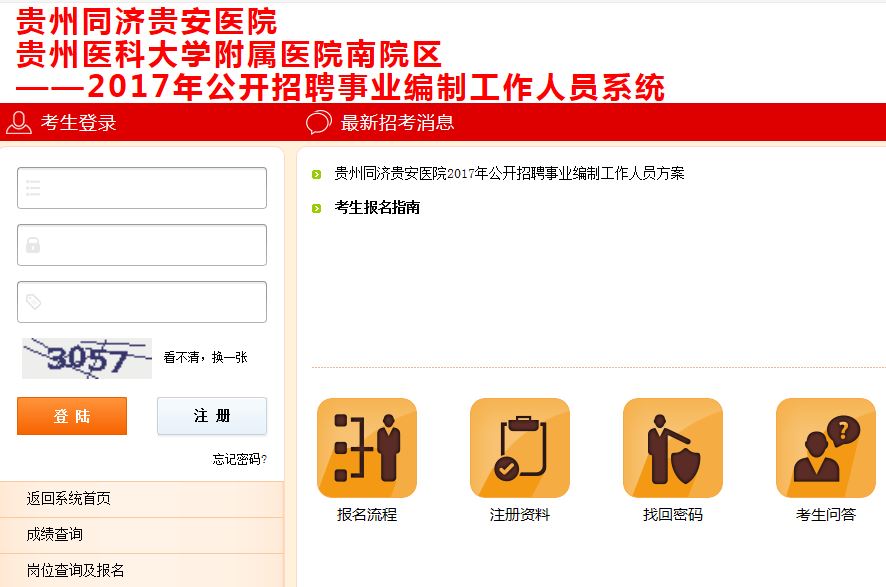Click the green bullet beside 公开招聘方案 announcement
This screenshot has width=886, height=587.
pos(316,174)
